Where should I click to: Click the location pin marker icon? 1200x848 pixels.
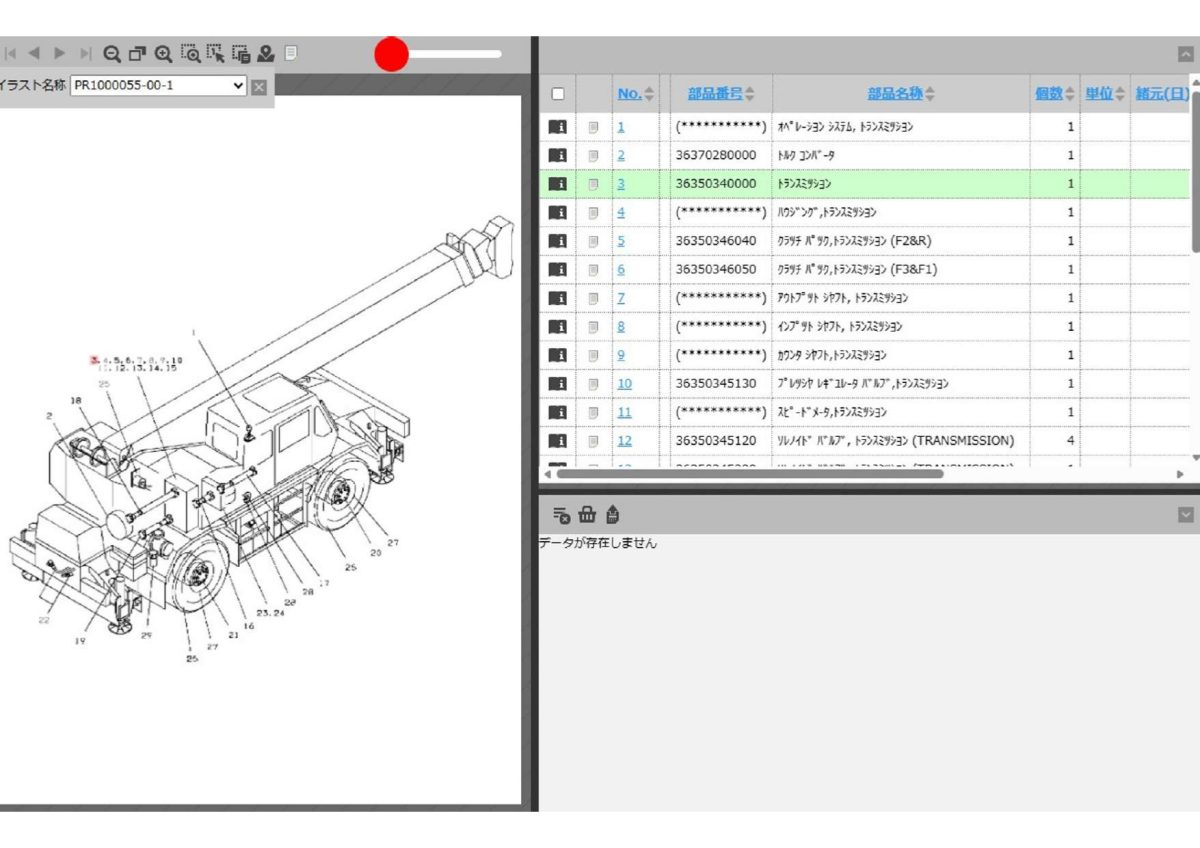266,54
